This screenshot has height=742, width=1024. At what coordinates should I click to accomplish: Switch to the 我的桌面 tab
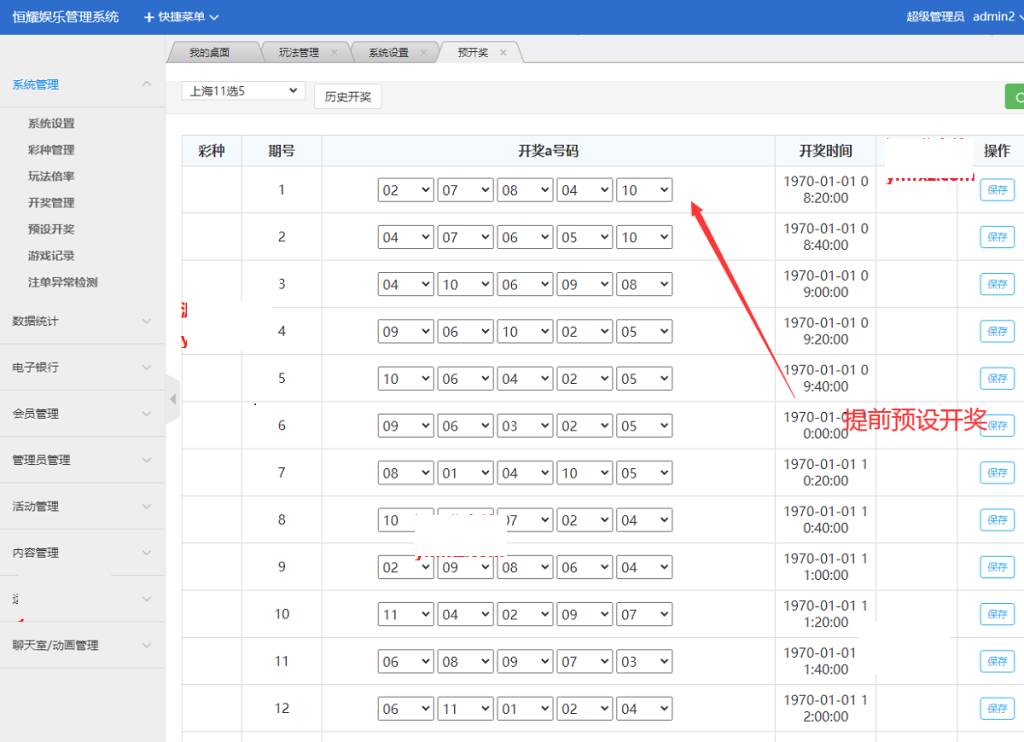click(209, 53)
